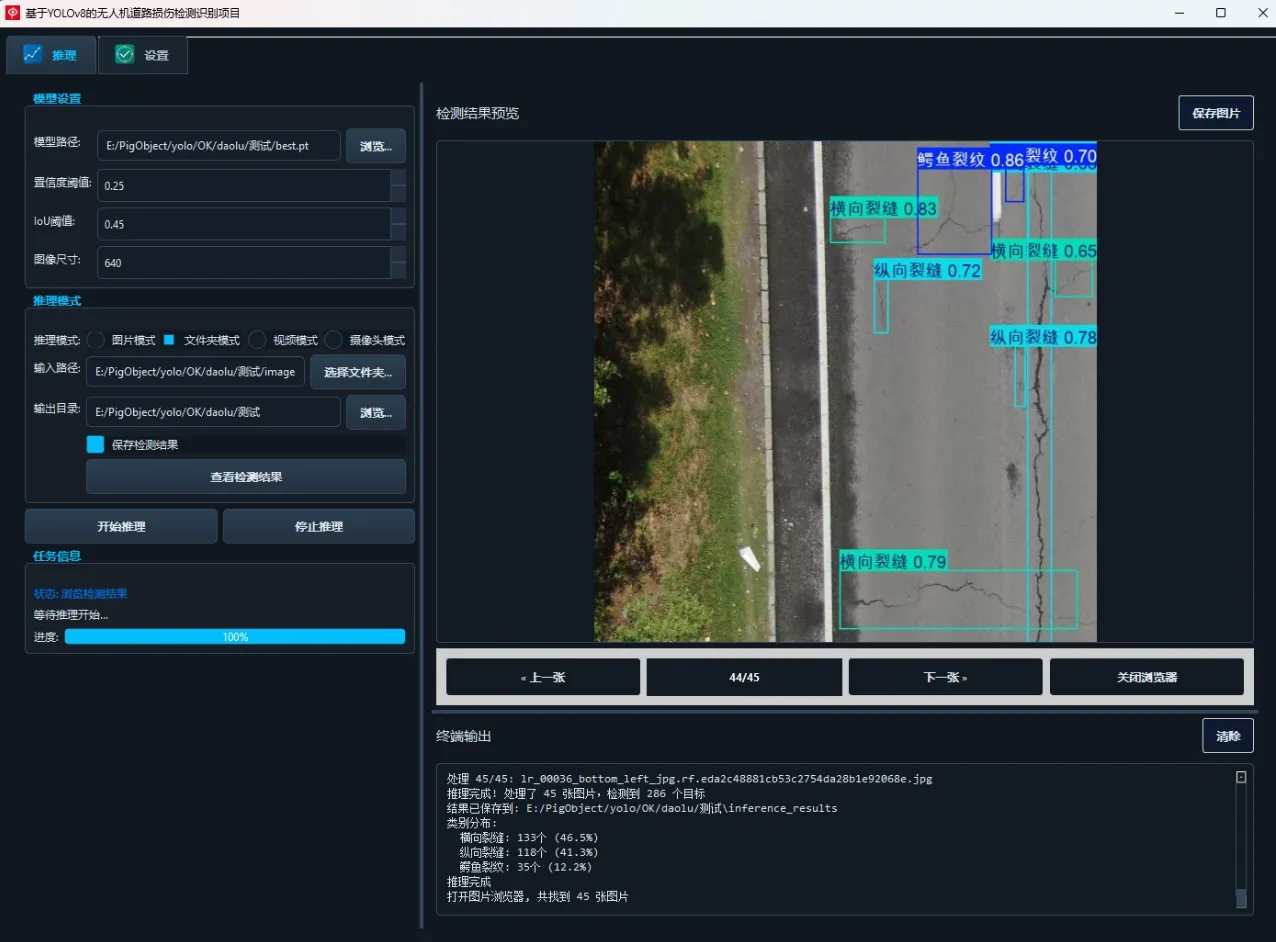Click the '结果已保存到' log line
1276x942 pixels.
642,808
